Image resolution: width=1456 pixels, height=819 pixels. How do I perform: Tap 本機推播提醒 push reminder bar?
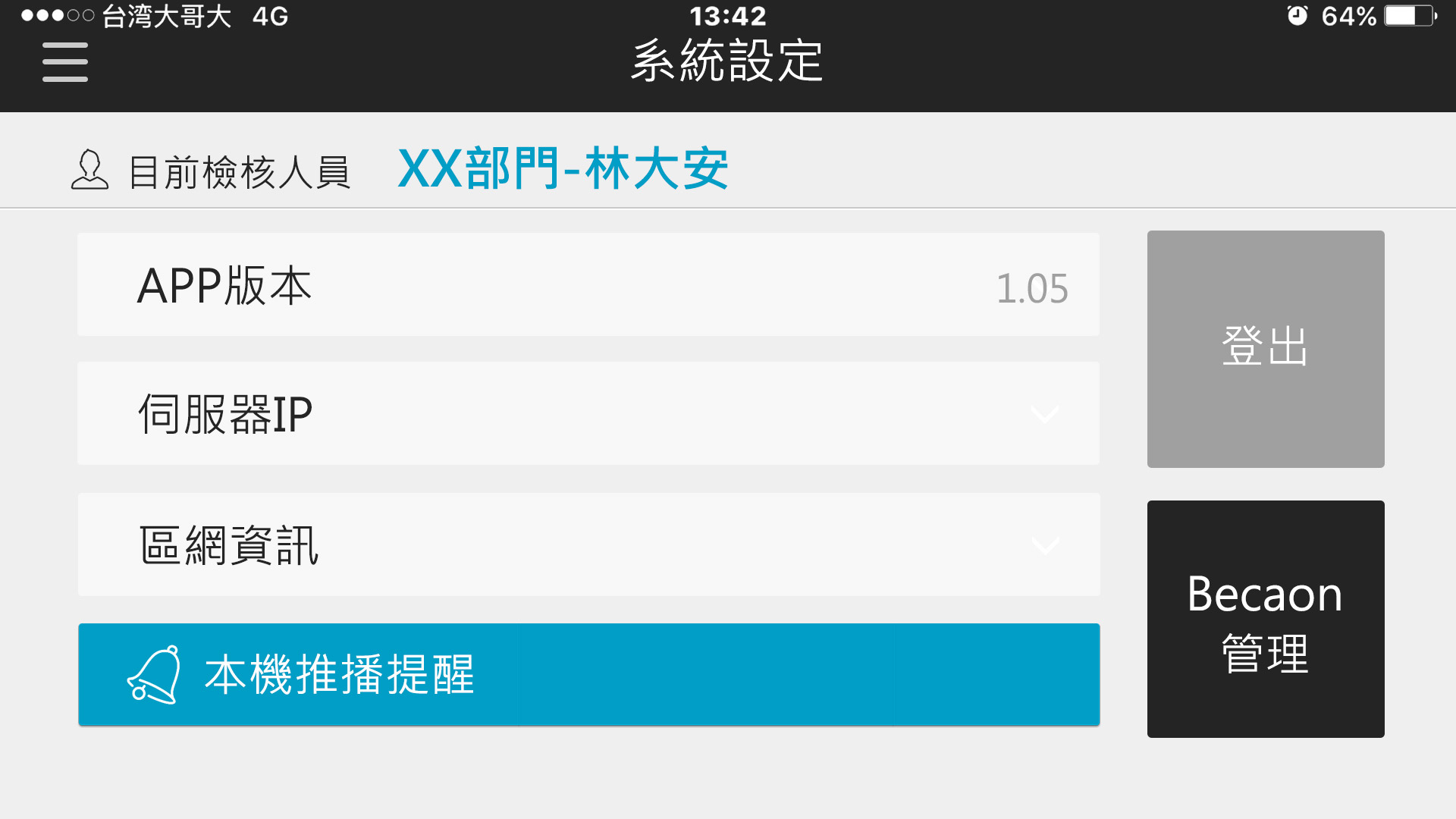pyautogui.click(x=589, y=674)
